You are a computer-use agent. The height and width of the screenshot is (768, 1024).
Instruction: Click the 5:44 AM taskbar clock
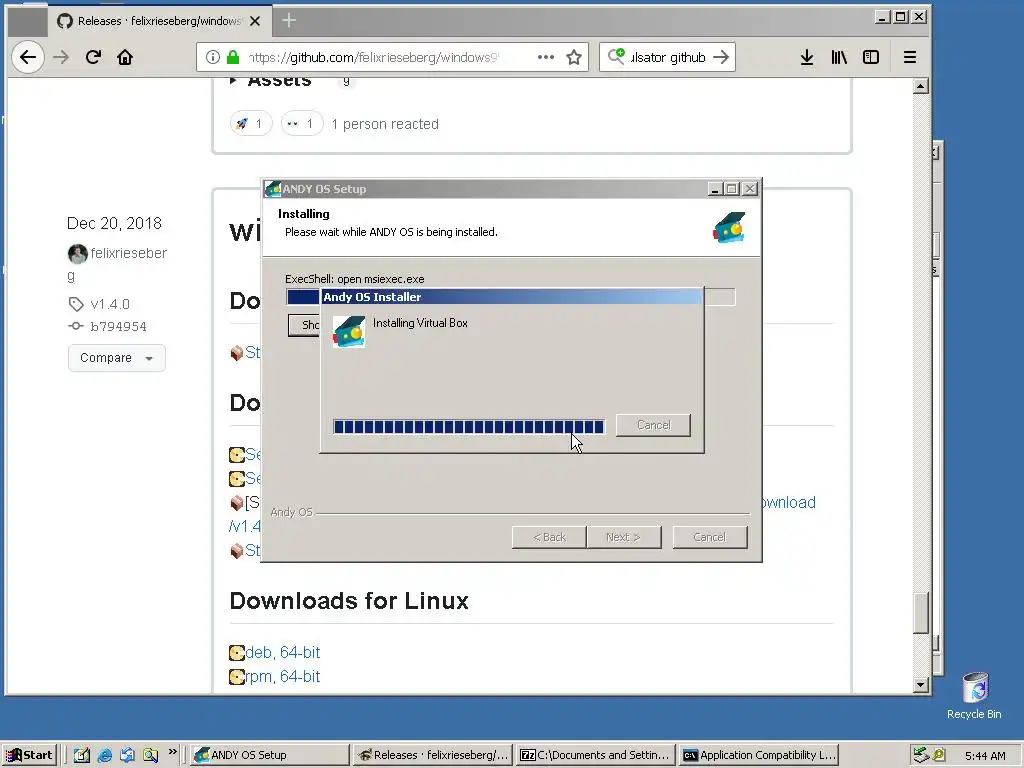click(x=985, y=756)
